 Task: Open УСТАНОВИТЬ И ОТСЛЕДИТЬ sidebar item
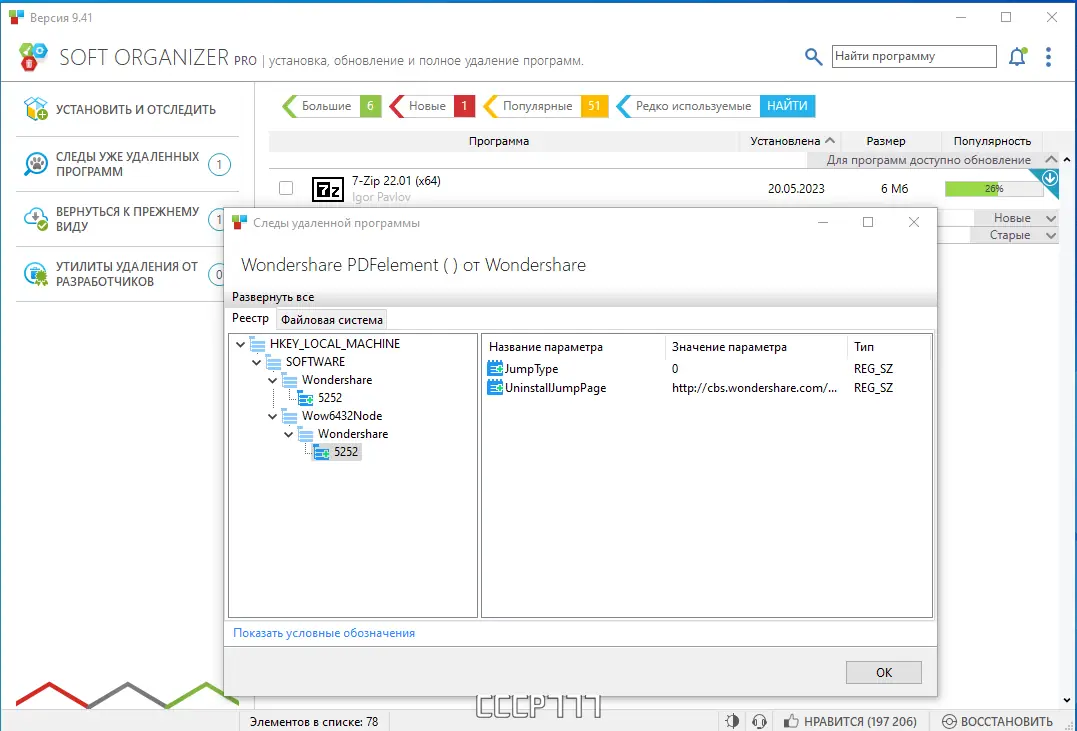click(127, 109)
